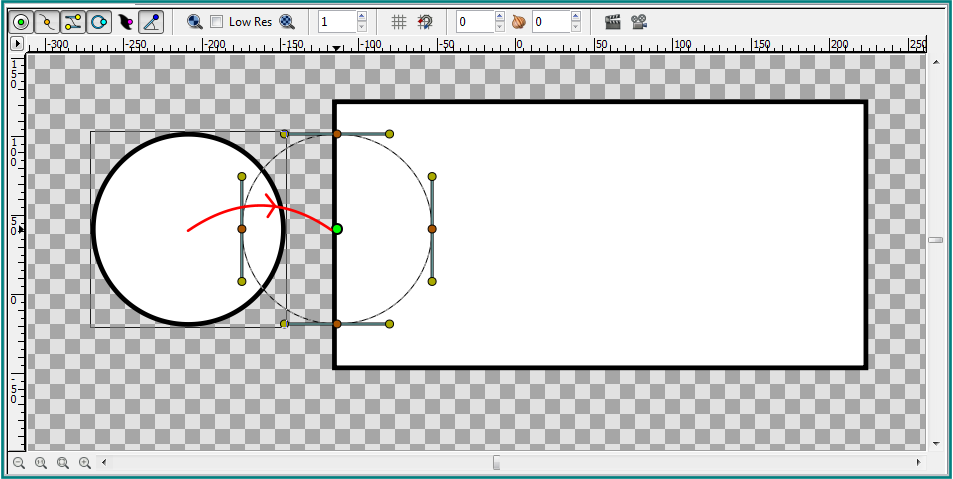
Task: Open canvas menu arrow by ruler
Action: [17, 44]
